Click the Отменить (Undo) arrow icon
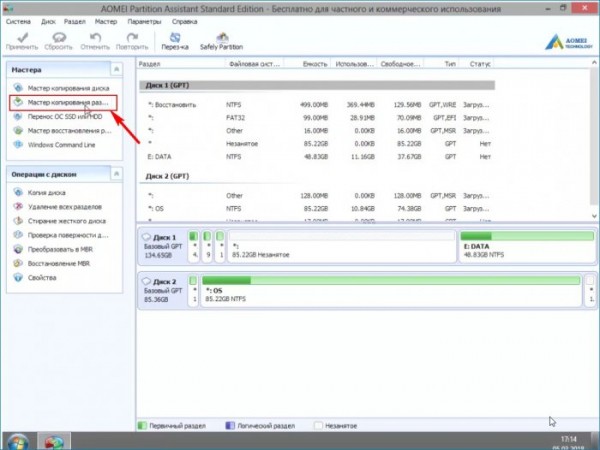Screen dimensions: 600x450 tap(95, 37)
